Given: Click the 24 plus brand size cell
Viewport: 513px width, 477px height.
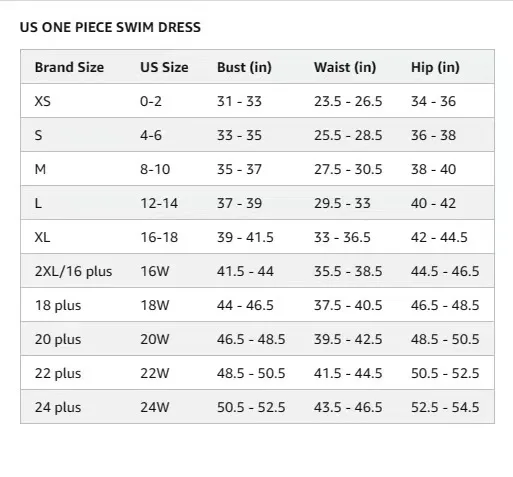Looking at the screenshot, I should point(58,407).
